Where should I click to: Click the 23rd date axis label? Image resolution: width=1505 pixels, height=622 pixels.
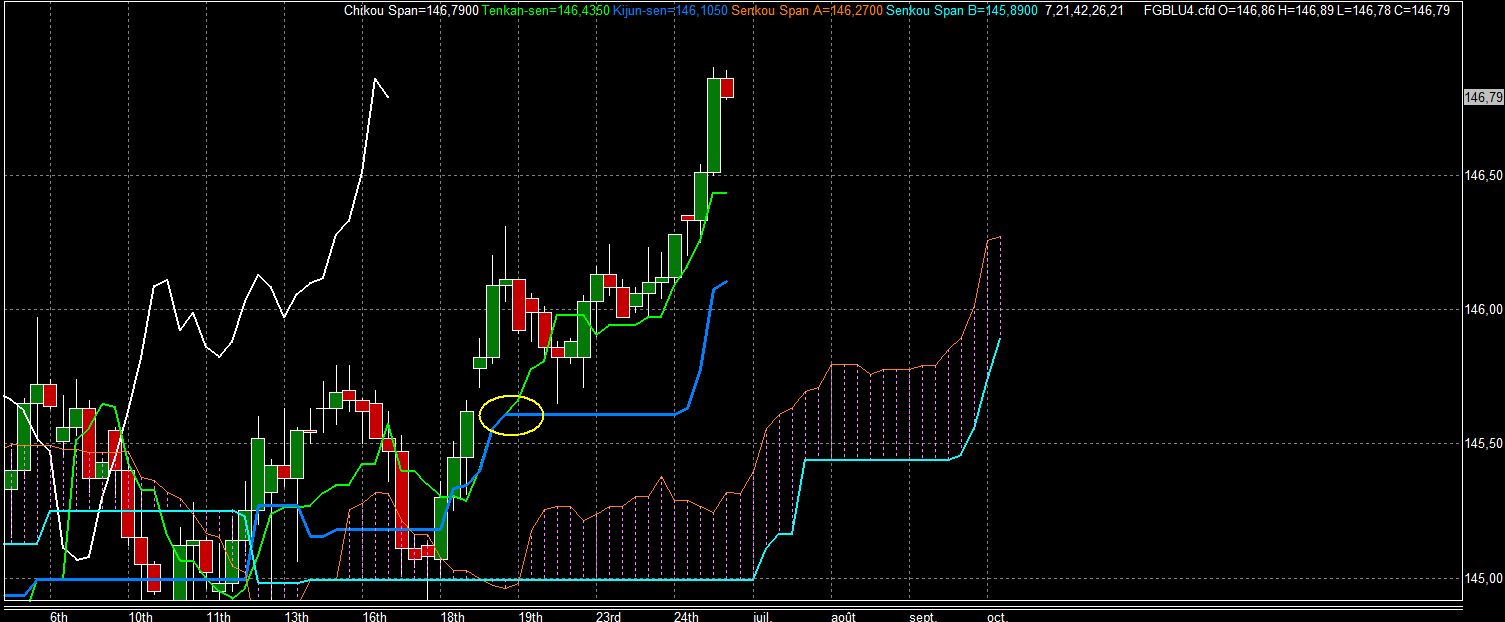tap(608, 615)
